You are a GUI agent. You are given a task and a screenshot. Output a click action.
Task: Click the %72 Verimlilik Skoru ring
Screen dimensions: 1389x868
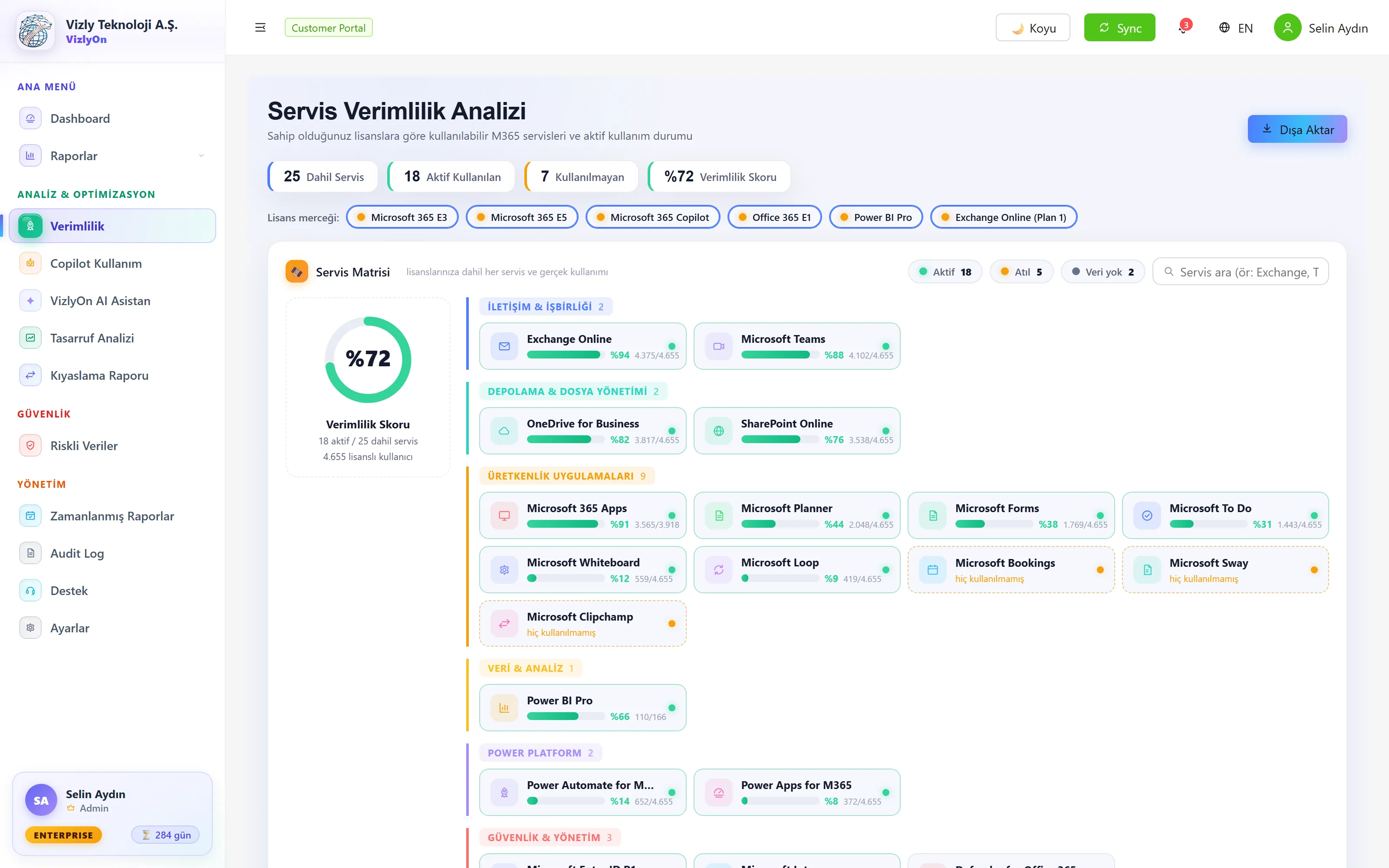(x=368, y=359)
